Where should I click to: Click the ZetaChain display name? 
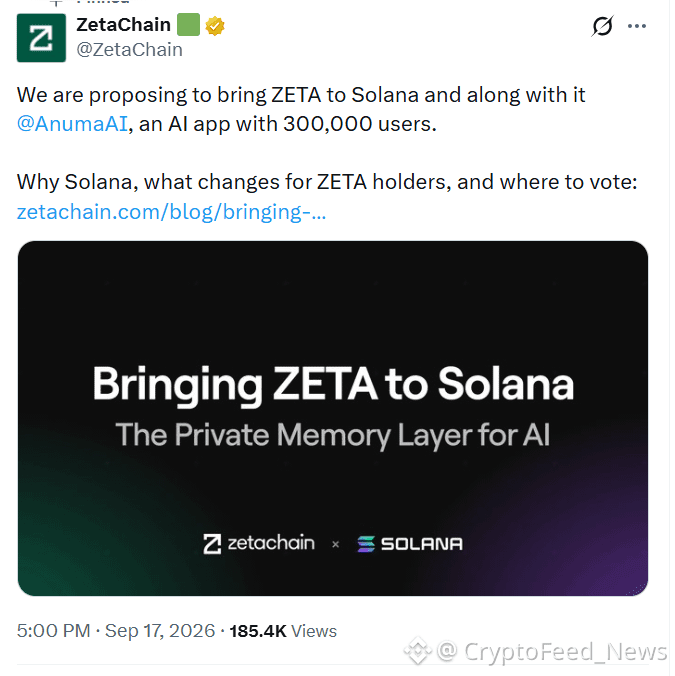pyautogui.click(x=123, y=25)
